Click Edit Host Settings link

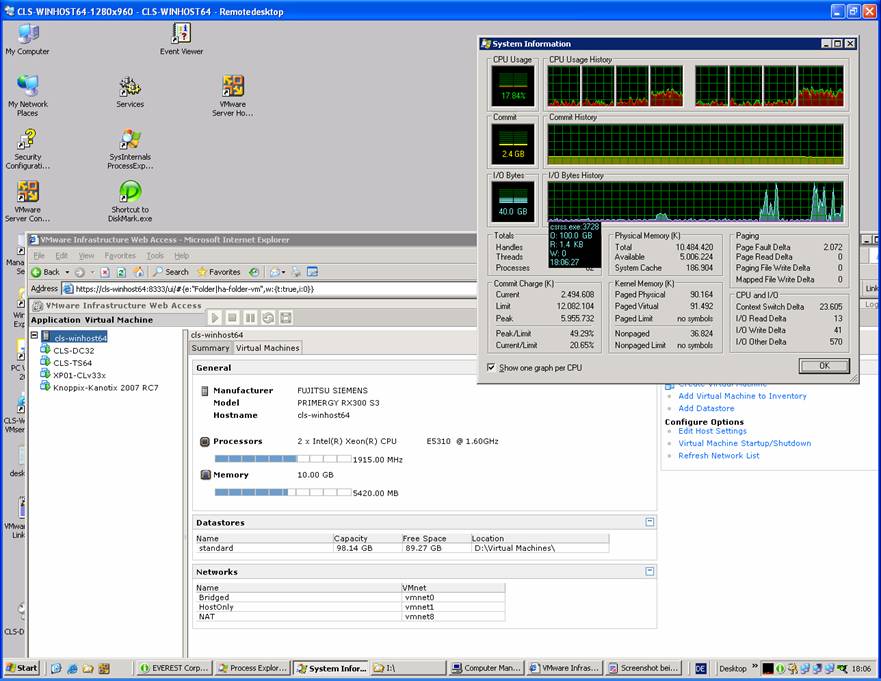tap(712, 431)
